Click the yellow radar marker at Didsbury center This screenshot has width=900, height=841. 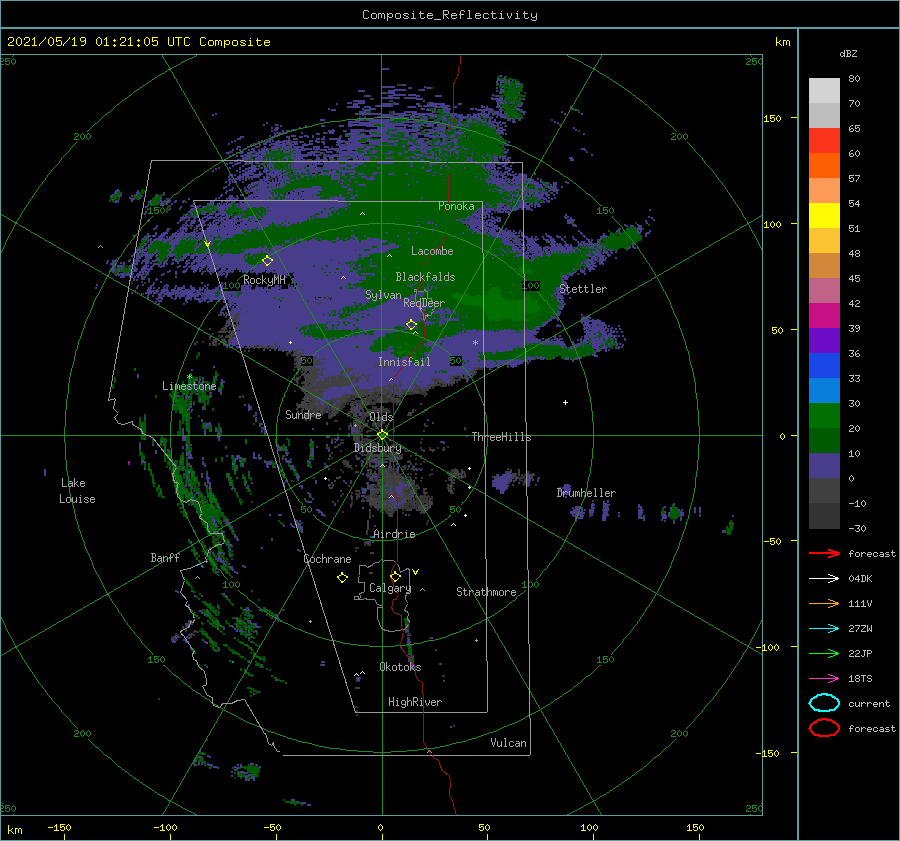pyautogui.click(x=382, y=435)
